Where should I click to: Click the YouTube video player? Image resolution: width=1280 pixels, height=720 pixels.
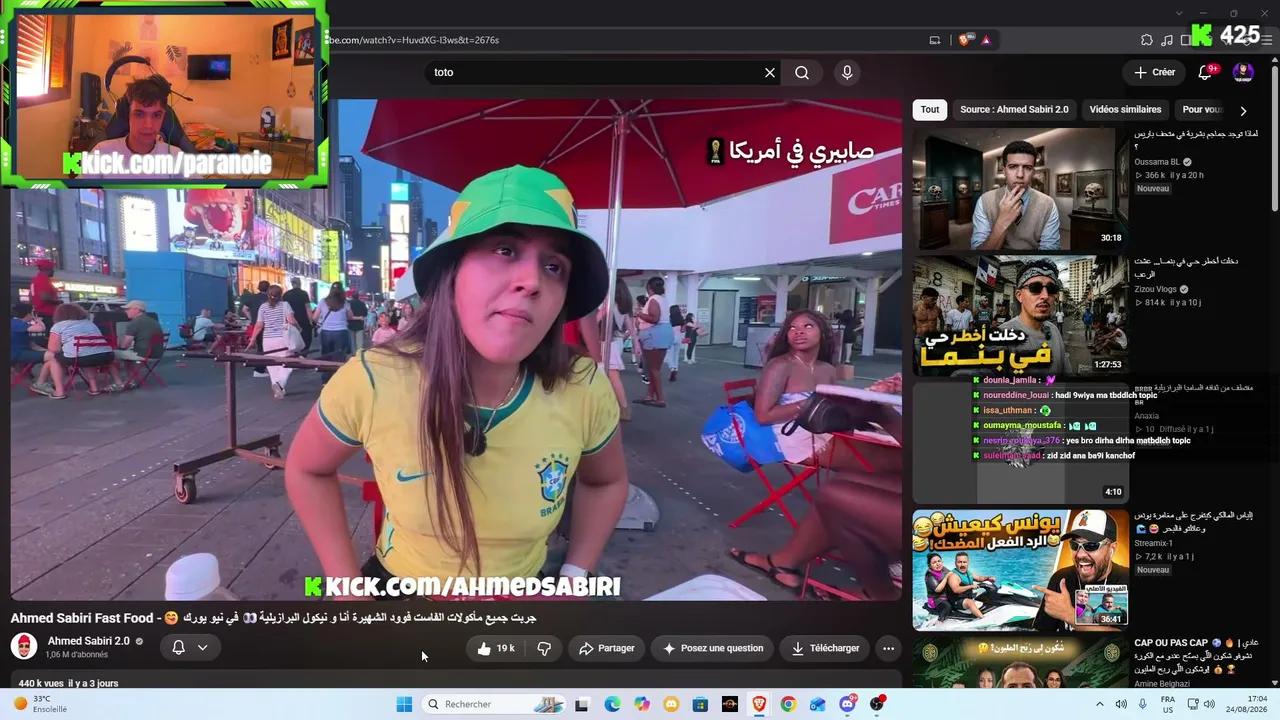tap(456, 349)
